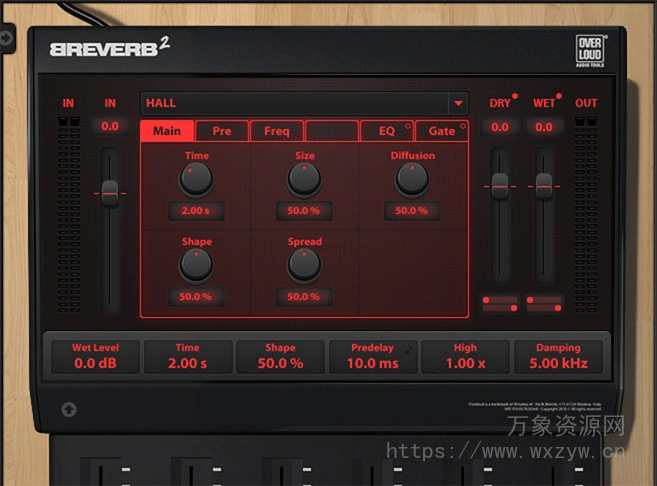
Task: Toggle the Gate enable indicator
Action: 463,126
